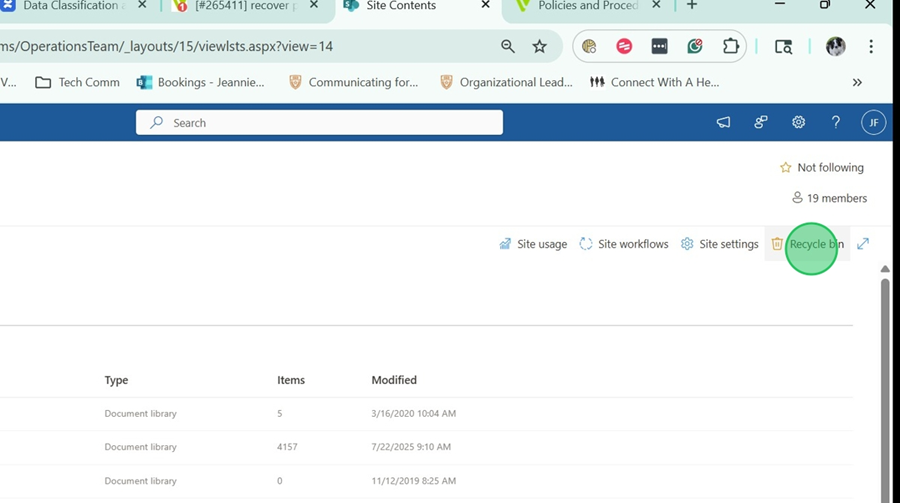This screenshot has height=503, width=900.
Task: Open the 19 members list
Action: pyautogui.click(x=829, y=198)
